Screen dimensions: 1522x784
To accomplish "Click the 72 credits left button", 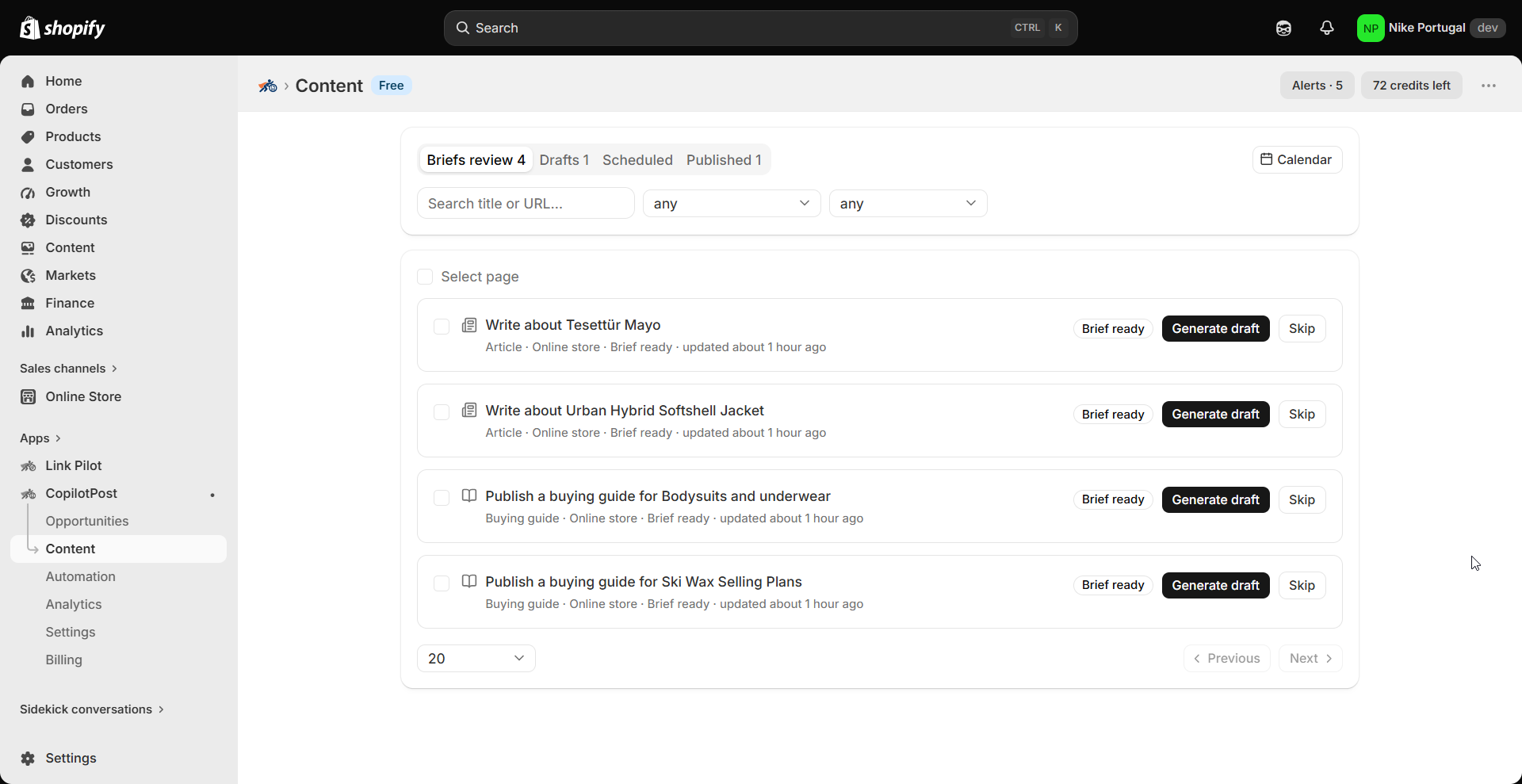I will tap(1411, 86).
